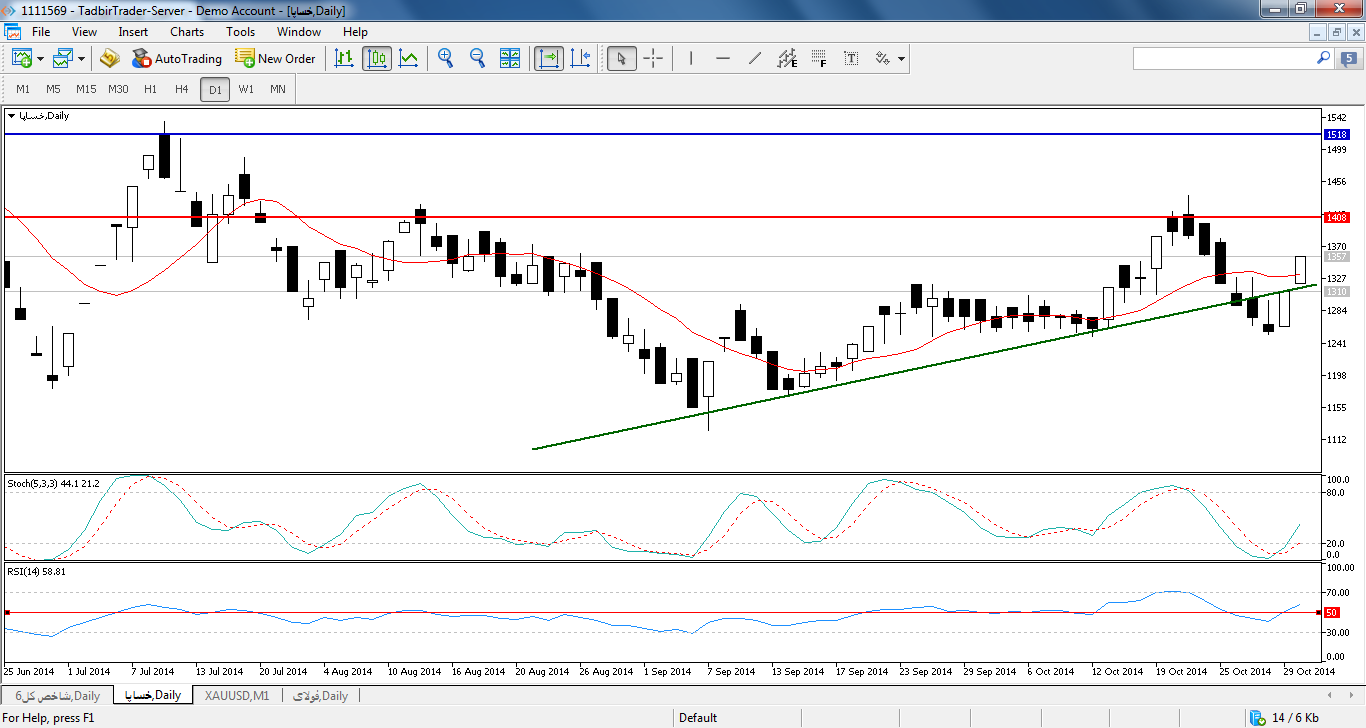Open the Help menu
Image resolution: width=1366 pixels, height=728 pixels.
click(355, 32)
